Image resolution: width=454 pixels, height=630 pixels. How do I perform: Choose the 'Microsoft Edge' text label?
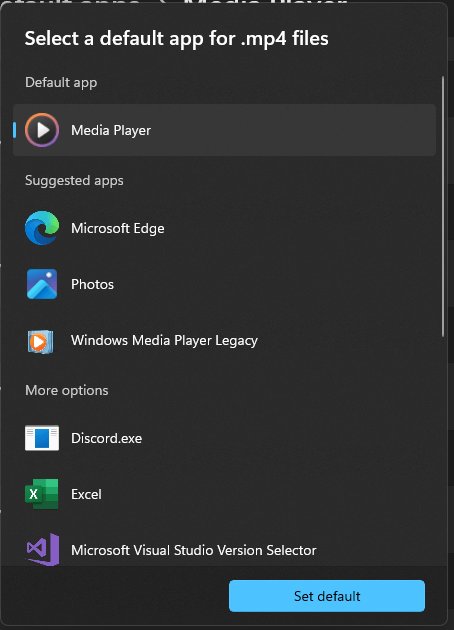tap(118, 228)
